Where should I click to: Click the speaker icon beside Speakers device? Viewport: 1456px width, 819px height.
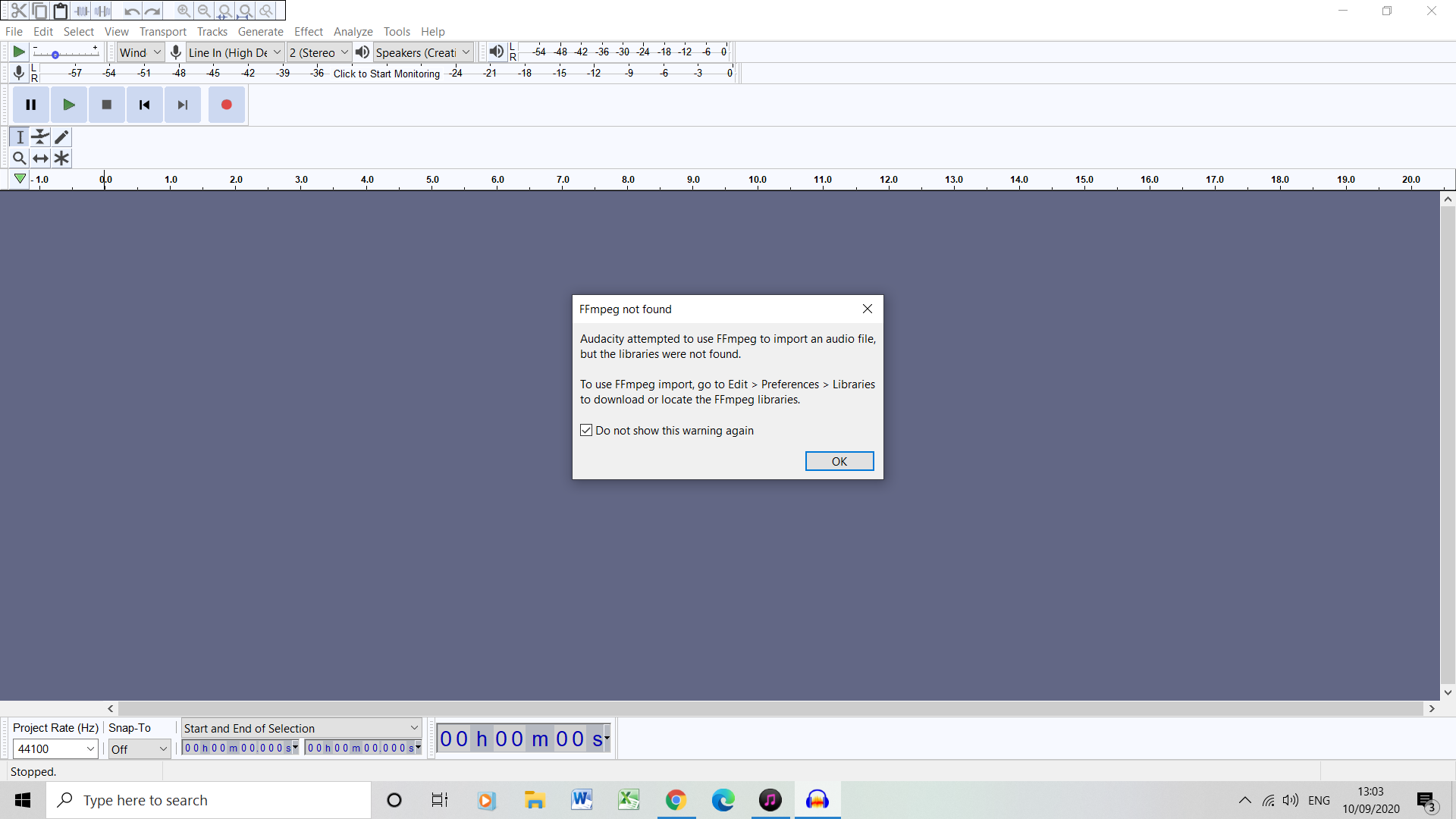tap(362, 52)
